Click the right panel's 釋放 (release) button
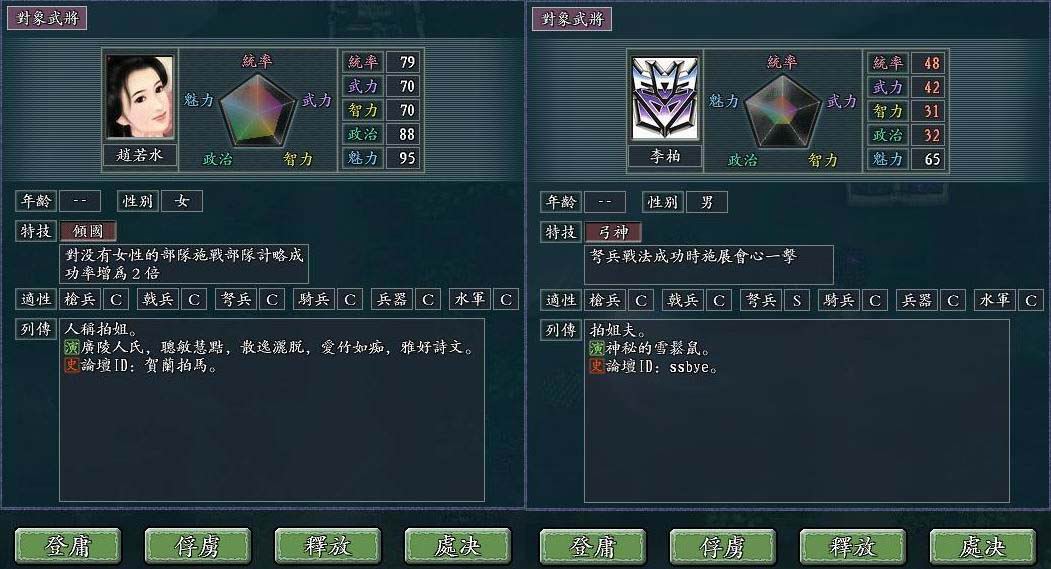 pos(853,547)
